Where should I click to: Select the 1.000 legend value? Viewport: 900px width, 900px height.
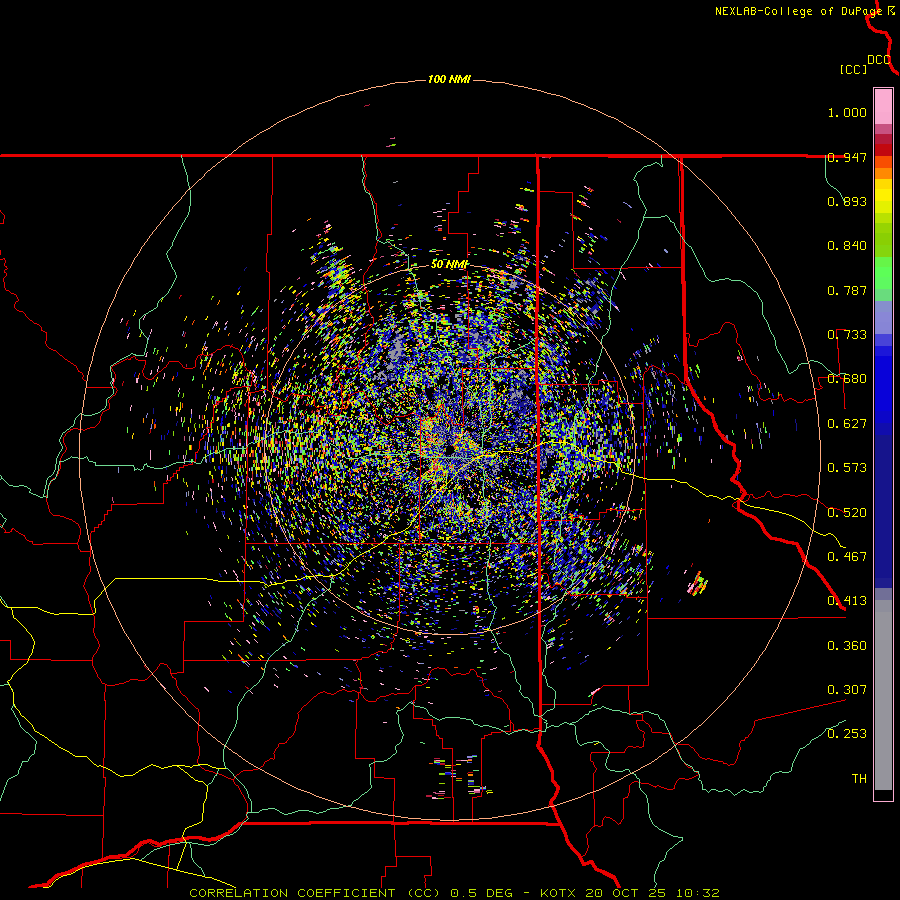click(847, 112)
